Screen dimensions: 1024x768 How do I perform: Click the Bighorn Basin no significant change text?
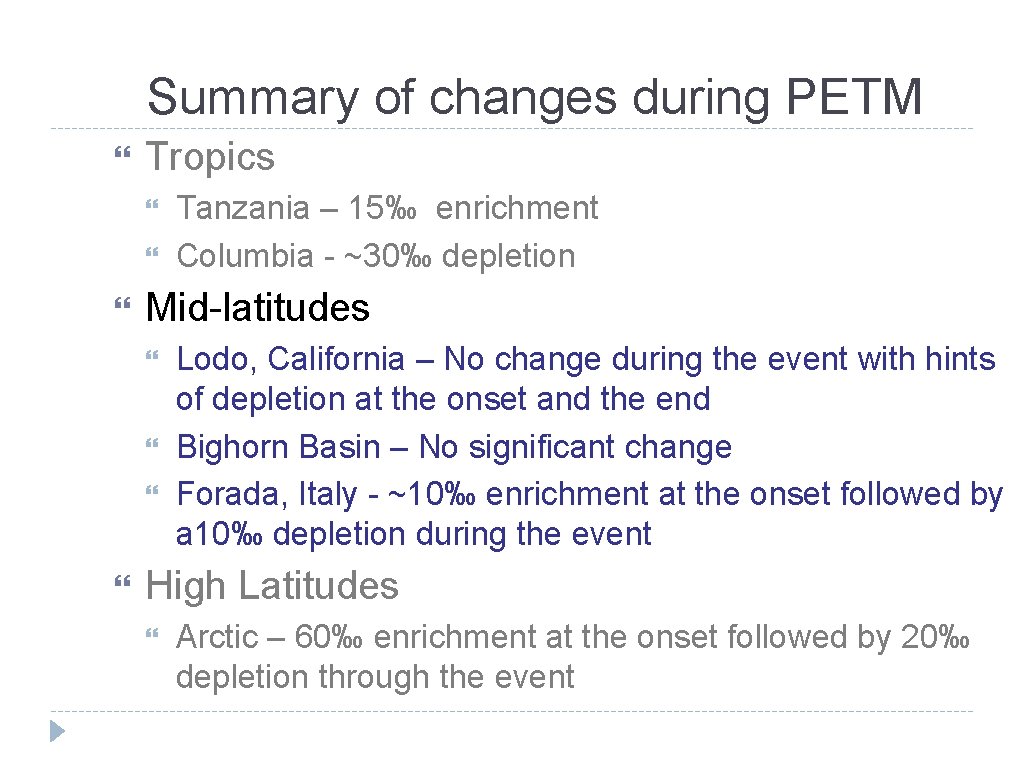pyautogui.click(x=454, y=447)
